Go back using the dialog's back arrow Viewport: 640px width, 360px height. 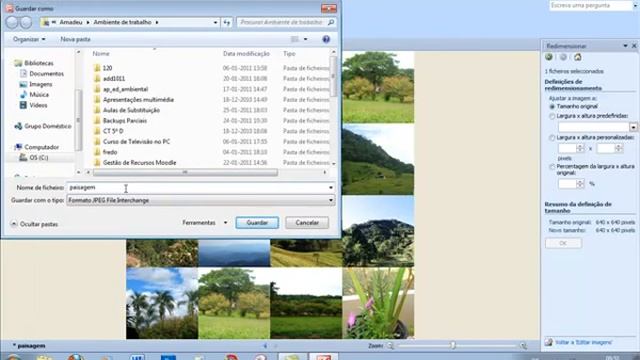pos(12,22)
